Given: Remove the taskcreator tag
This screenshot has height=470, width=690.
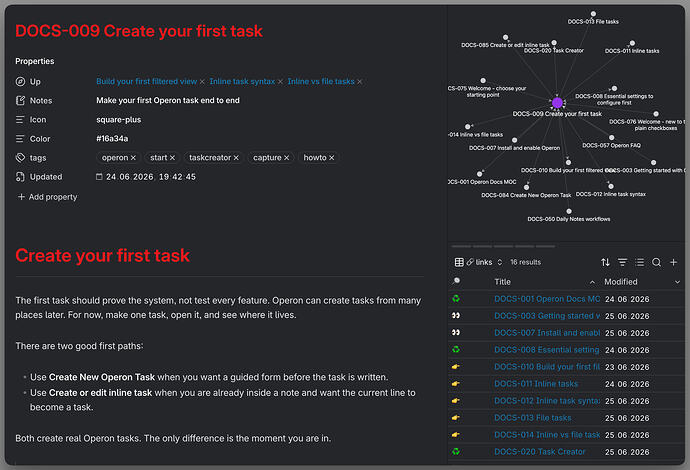Looking at the screenshot, I should tap(236, 158).
